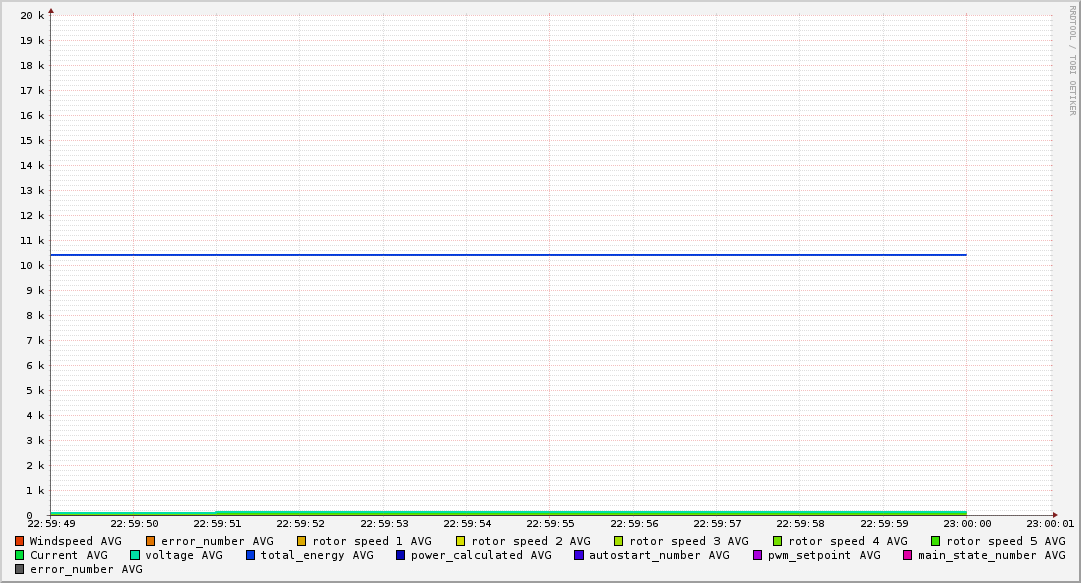Click the pink main_state_number AVG swatch

(908, 555)
